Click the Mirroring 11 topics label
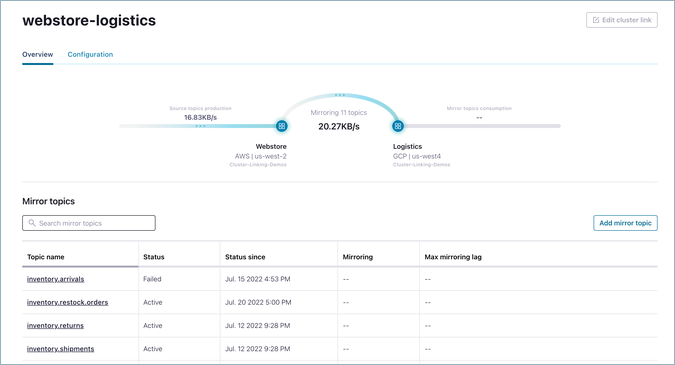The image size is (675, 365). click(339, 112)
